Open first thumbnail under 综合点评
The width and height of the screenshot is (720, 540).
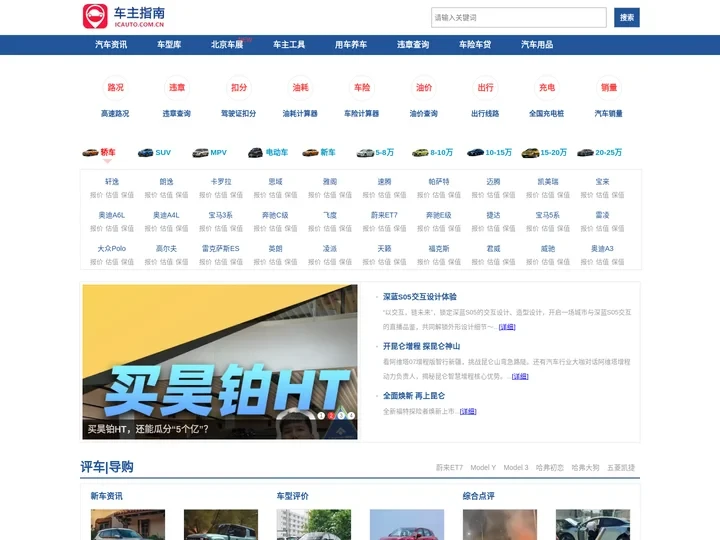coord(500,524)
